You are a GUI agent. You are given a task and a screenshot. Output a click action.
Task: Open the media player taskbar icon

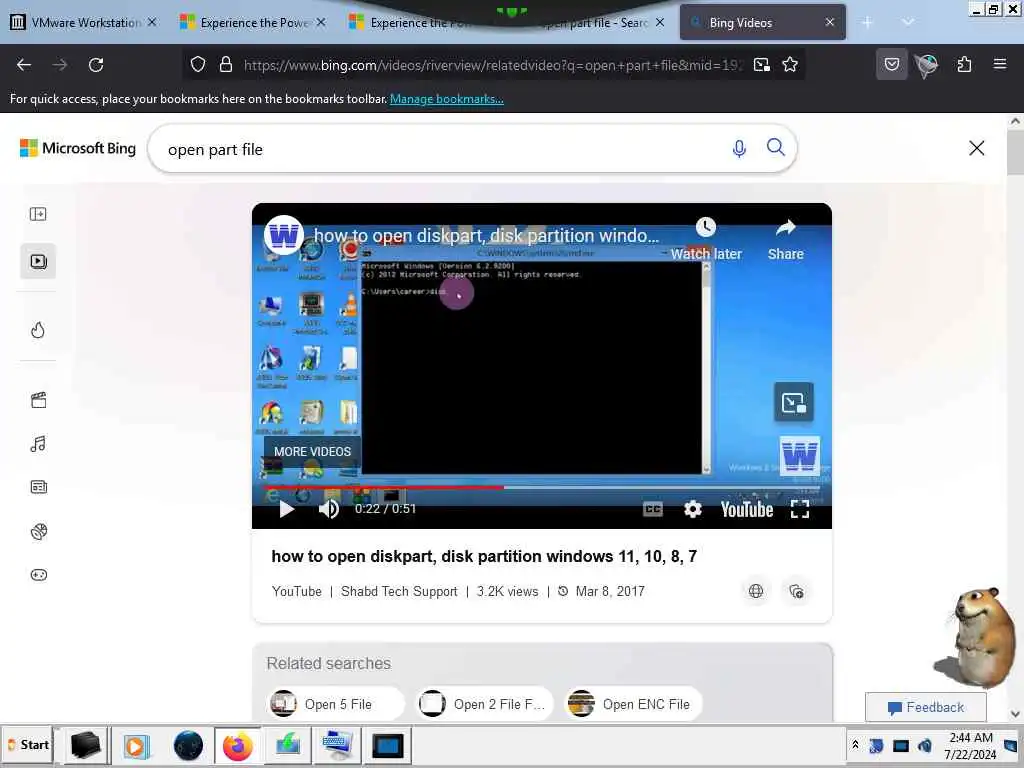tap(136, 746)
